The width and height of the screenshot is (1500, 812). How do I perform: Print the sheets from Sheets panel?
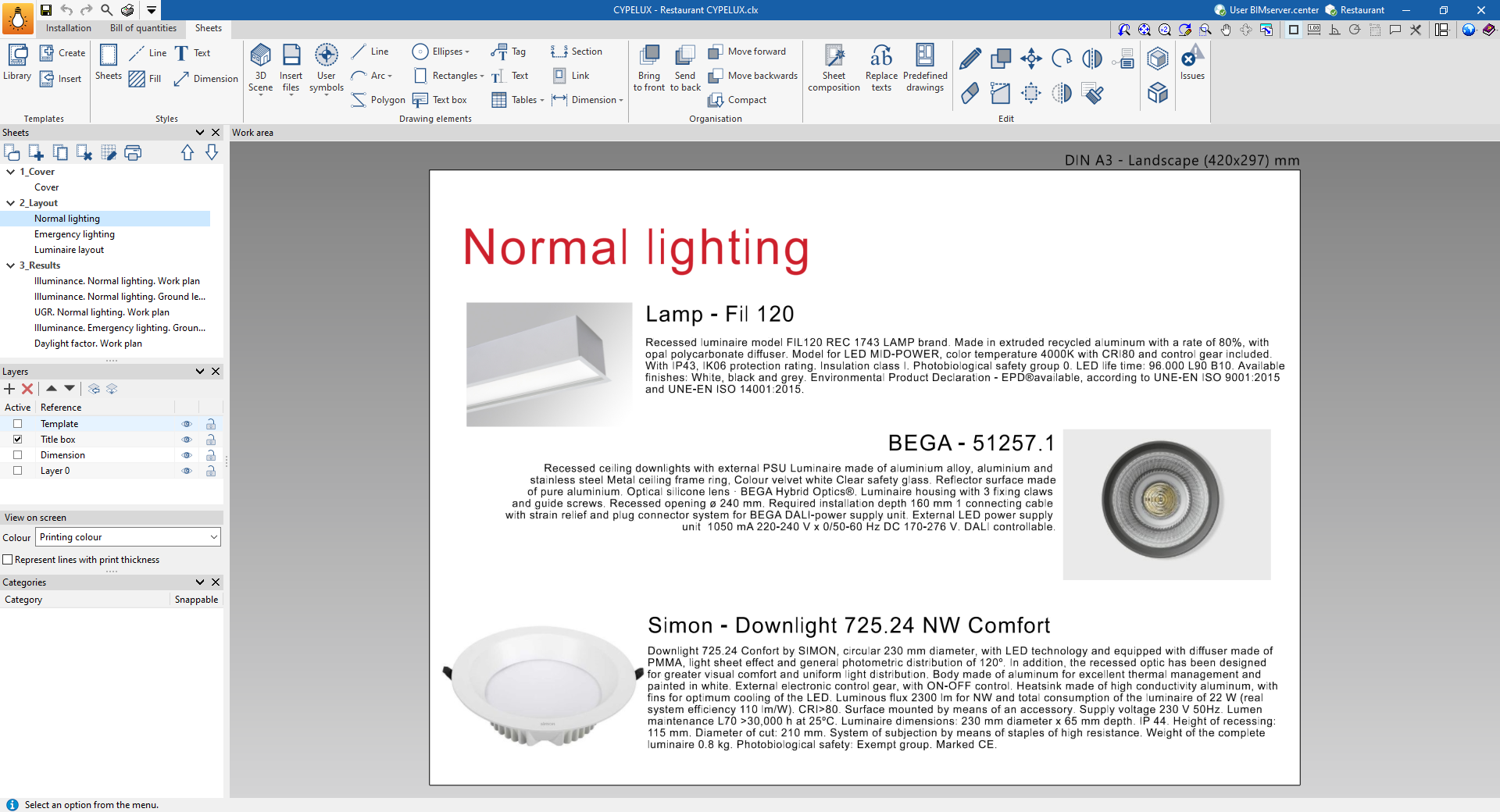[x=133, y=153]
